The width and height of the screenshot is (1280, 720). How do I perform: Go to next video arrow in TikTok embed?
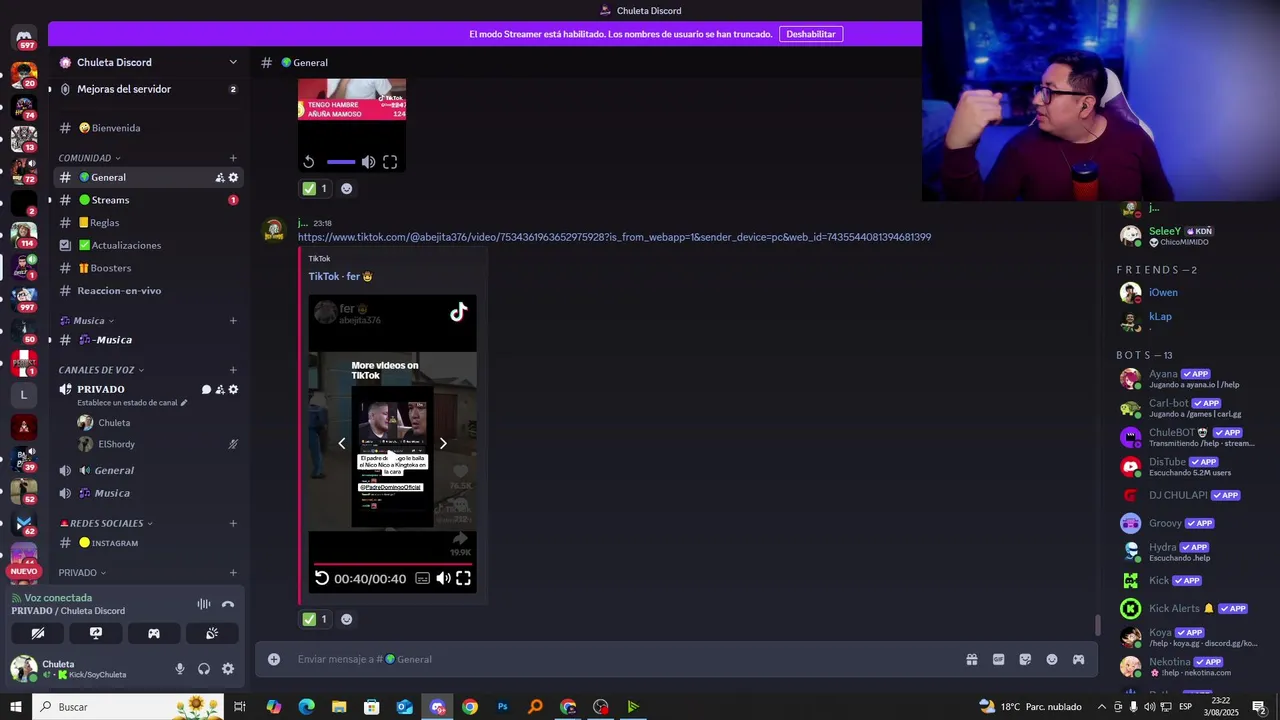point(443,443)
